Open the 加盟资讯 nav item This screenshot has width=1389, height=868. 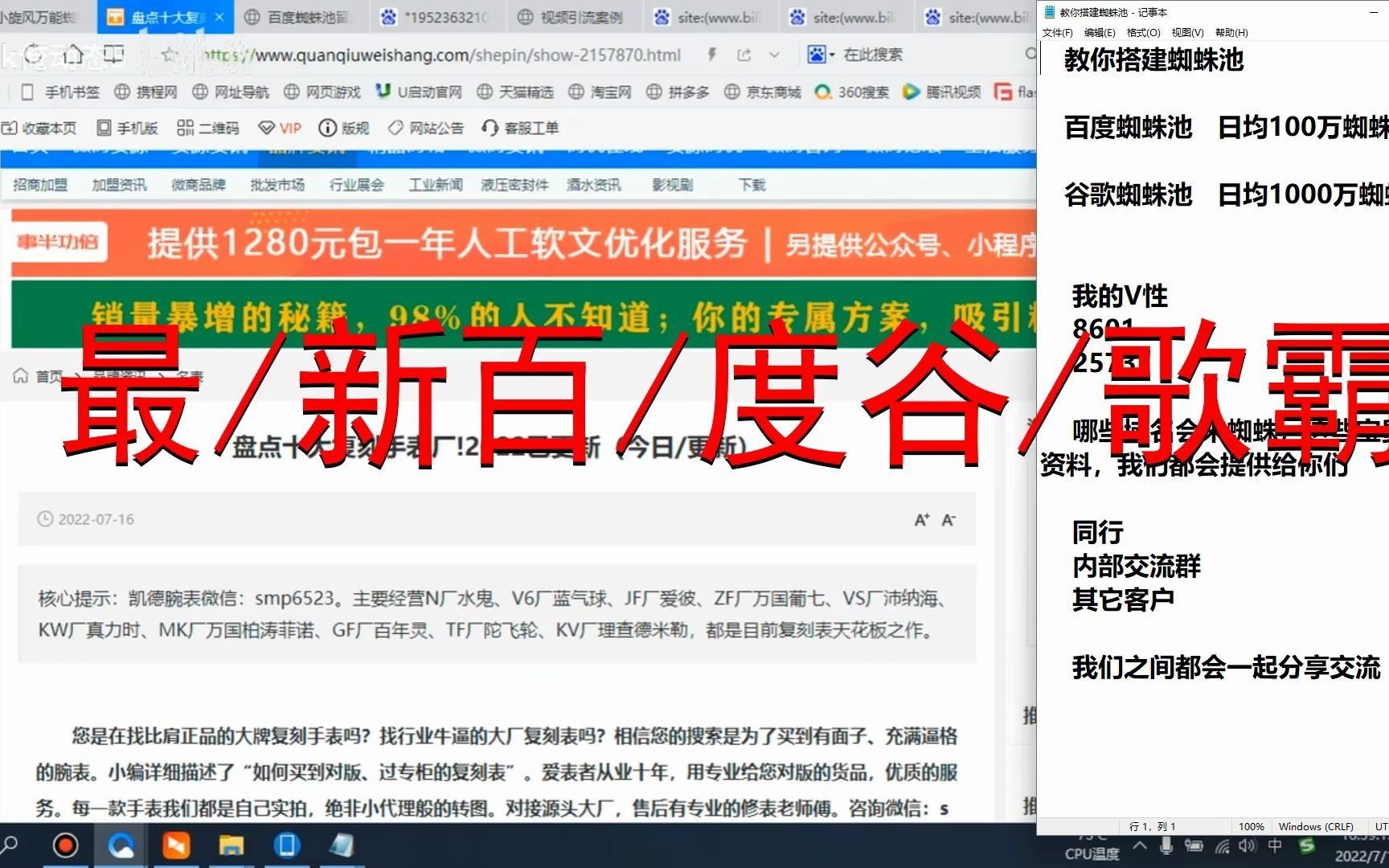[x=119, y=185]
